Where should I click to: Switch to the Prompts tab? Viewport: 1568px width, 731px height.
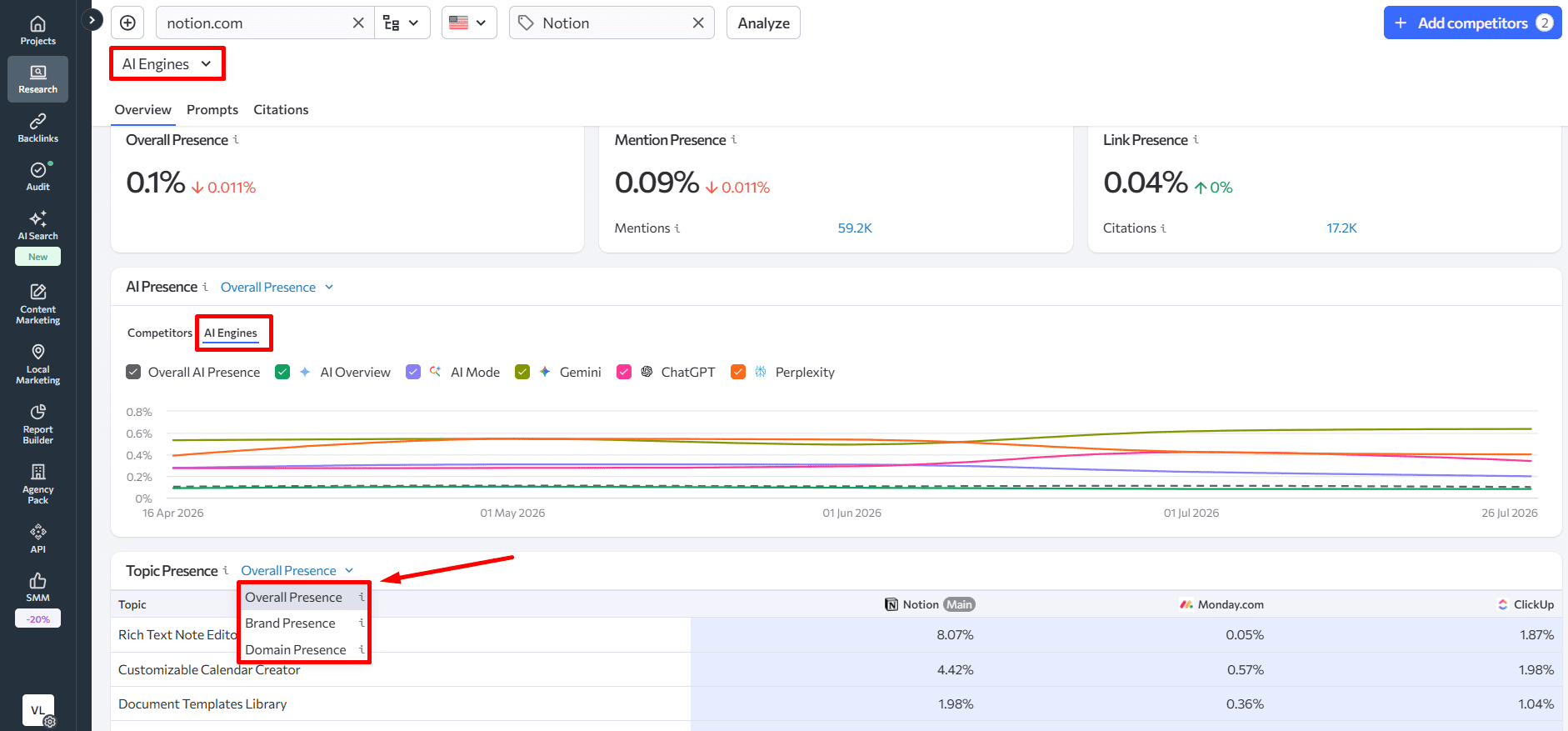click(212, 109)
